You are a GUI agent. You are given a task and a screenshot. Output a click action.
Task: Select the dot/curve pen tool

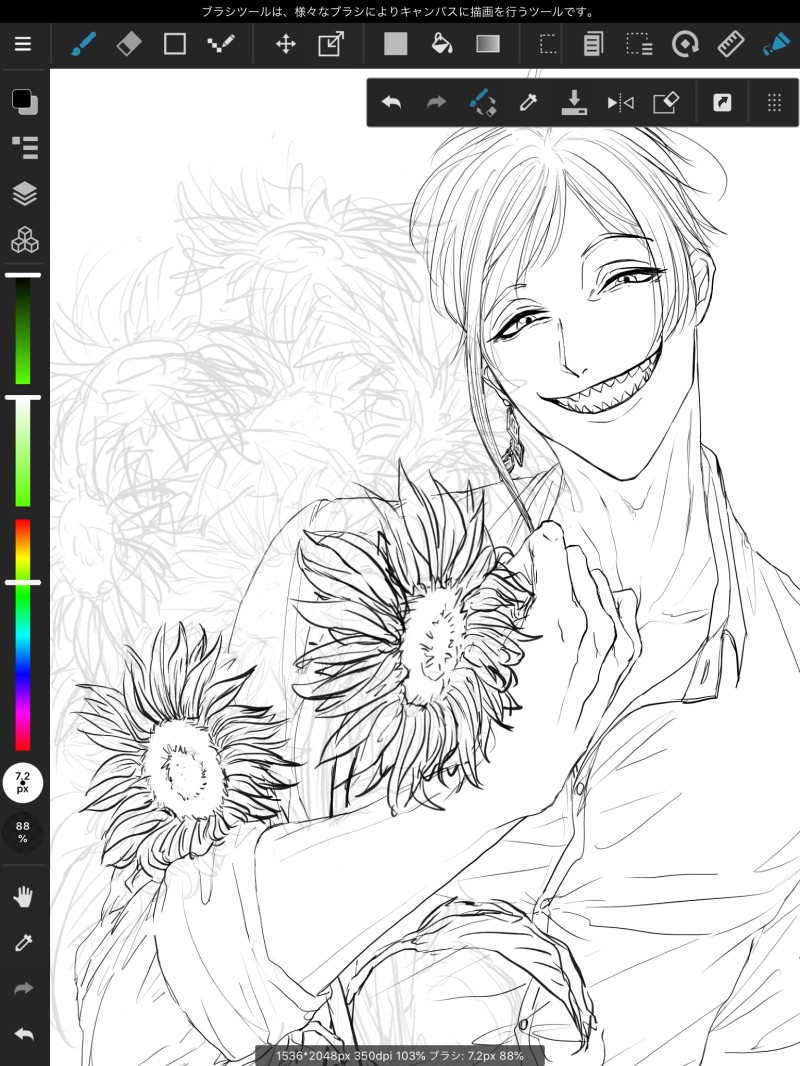coord(220,44)
